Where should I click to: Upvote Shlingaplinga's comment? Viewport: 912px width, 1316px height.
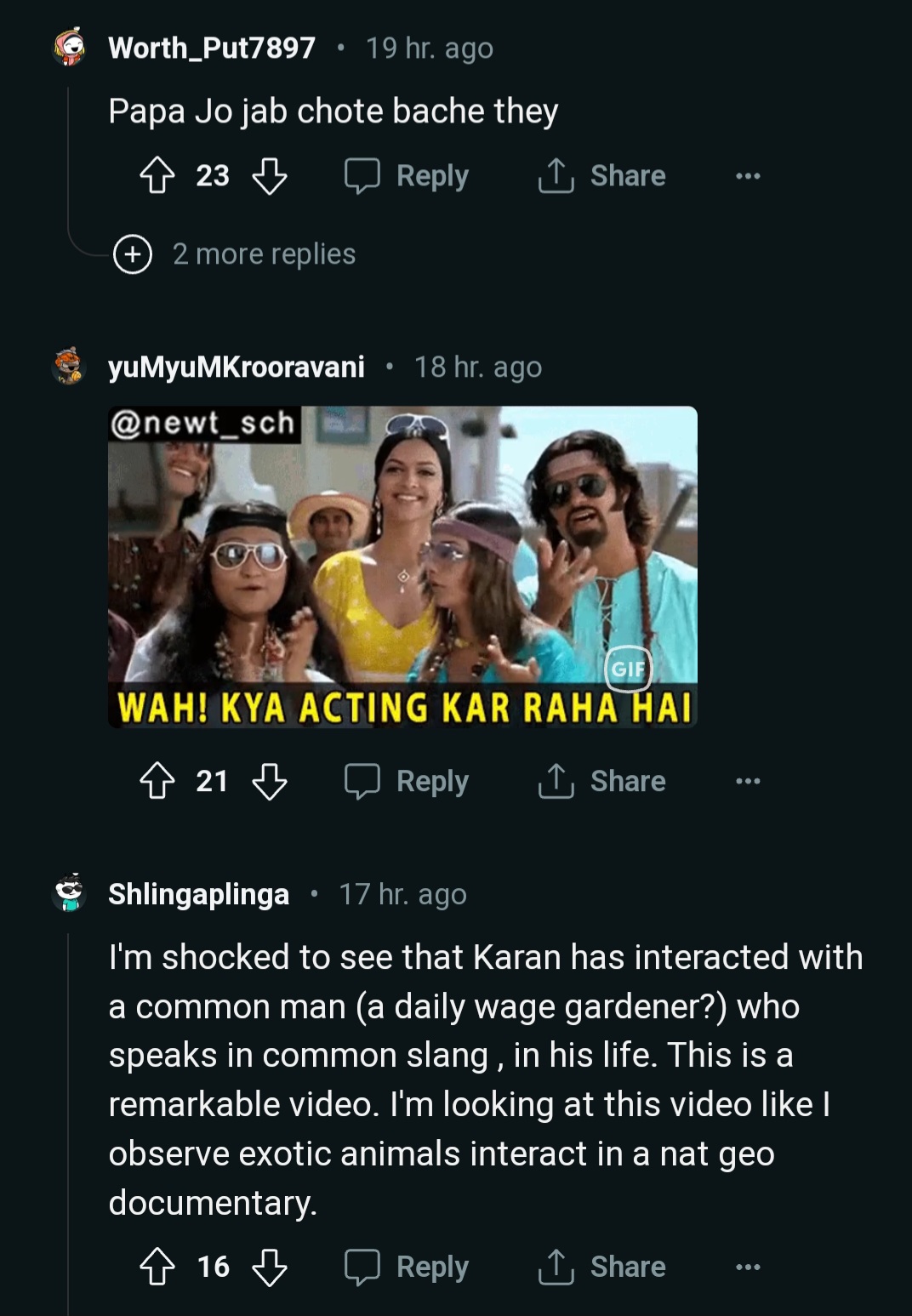157,1267
